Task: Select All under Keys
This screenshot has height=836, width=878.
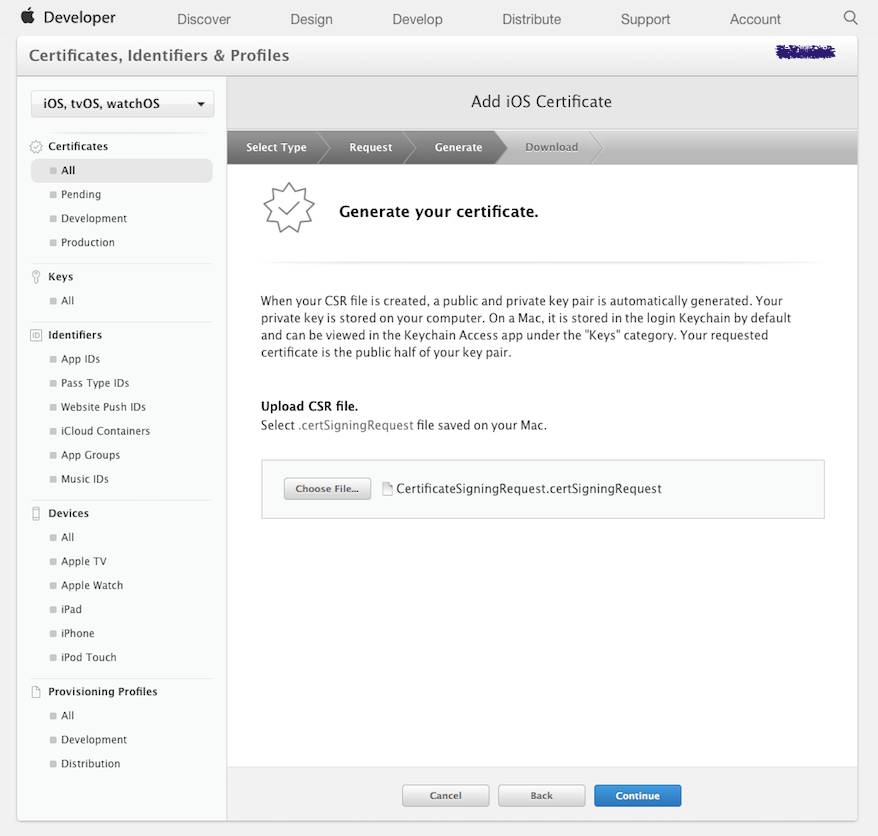Action: point(67,301)
